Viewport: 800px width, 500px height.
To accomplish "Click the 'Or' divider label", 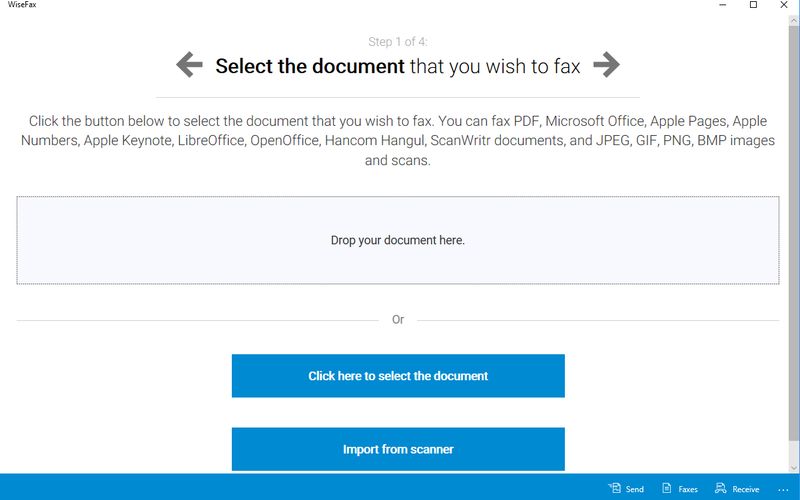I will pyautogui.click(x=398, y=320).
